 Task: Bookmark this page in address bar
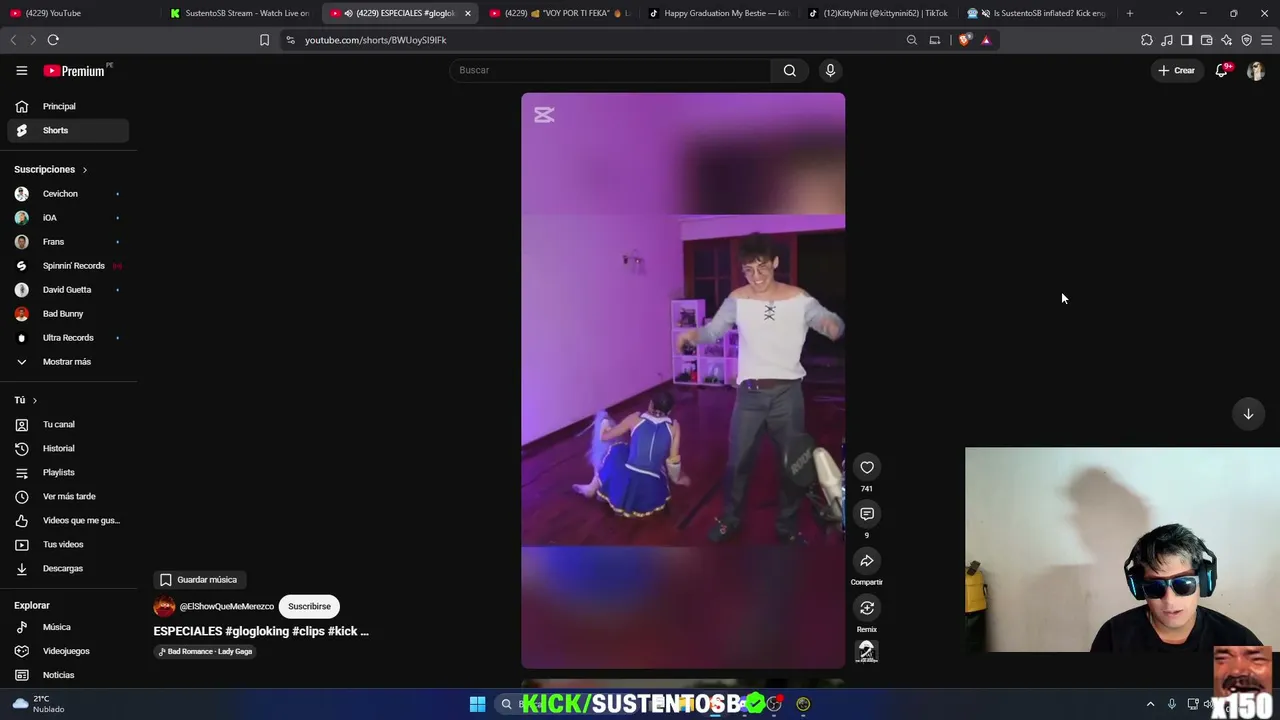(x=264, y=40)
